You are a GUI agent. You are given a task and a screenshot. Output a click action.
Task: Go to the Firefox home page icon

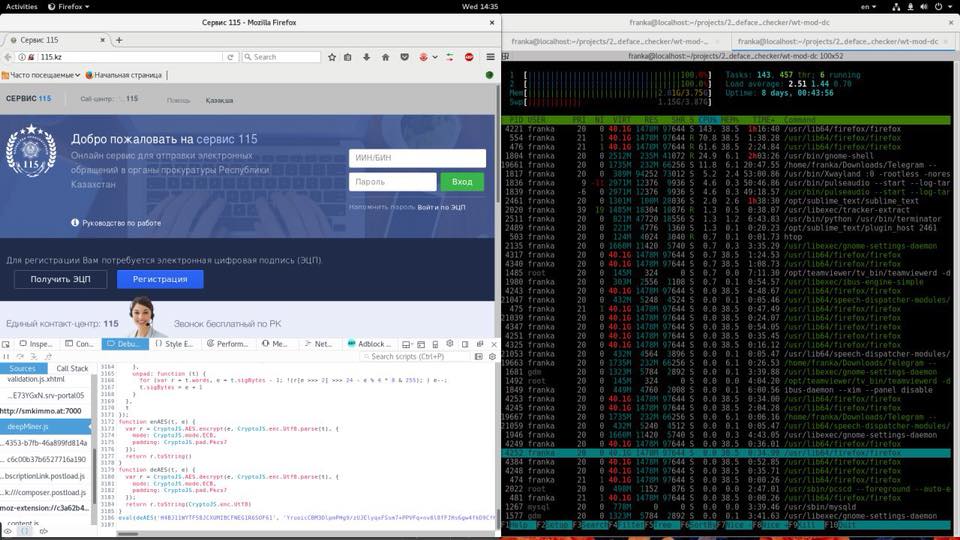click(385, 57)
